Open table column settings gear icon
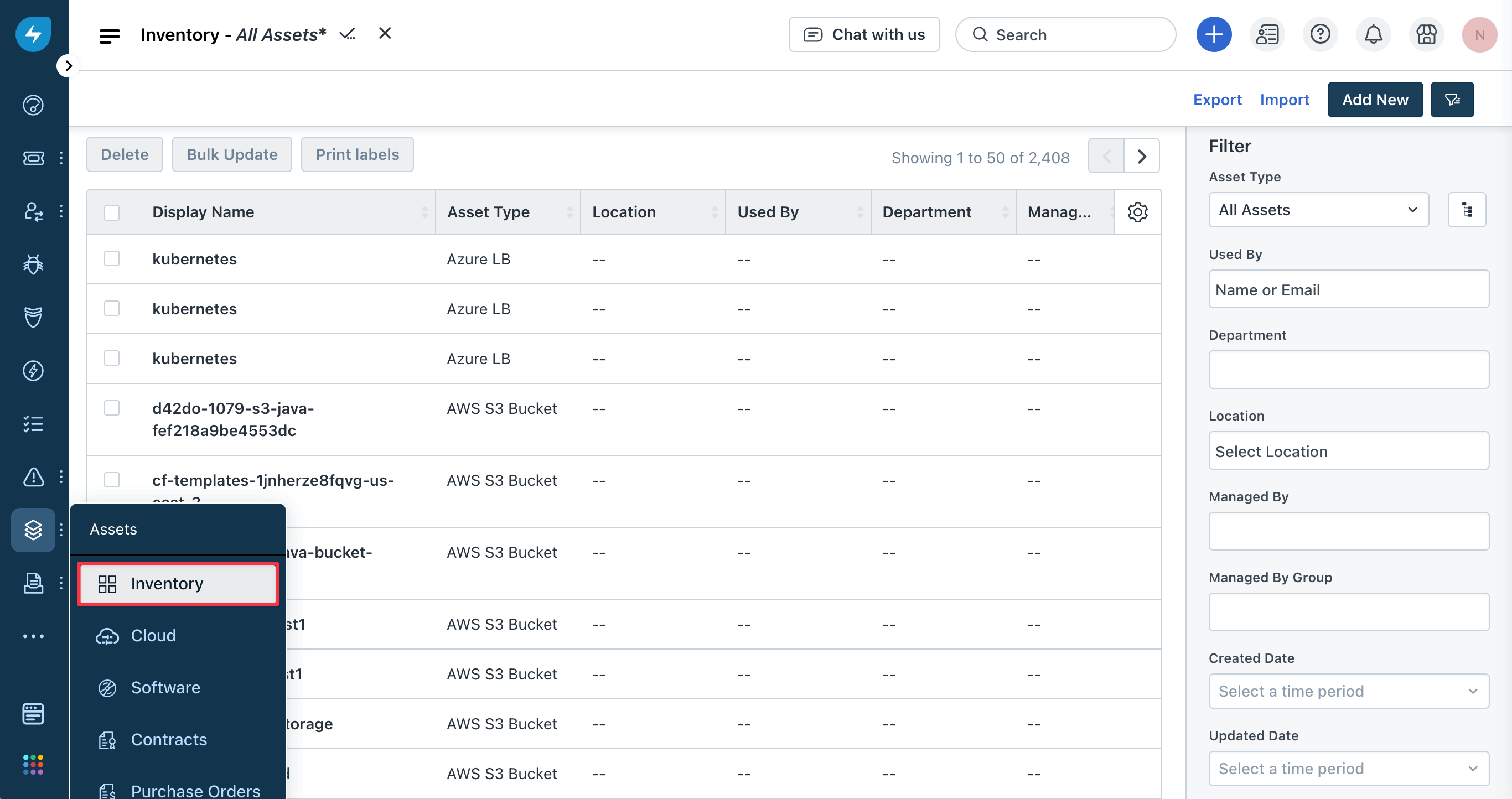The width and height of the screenshot is (1512, 799). (1137, 212)
